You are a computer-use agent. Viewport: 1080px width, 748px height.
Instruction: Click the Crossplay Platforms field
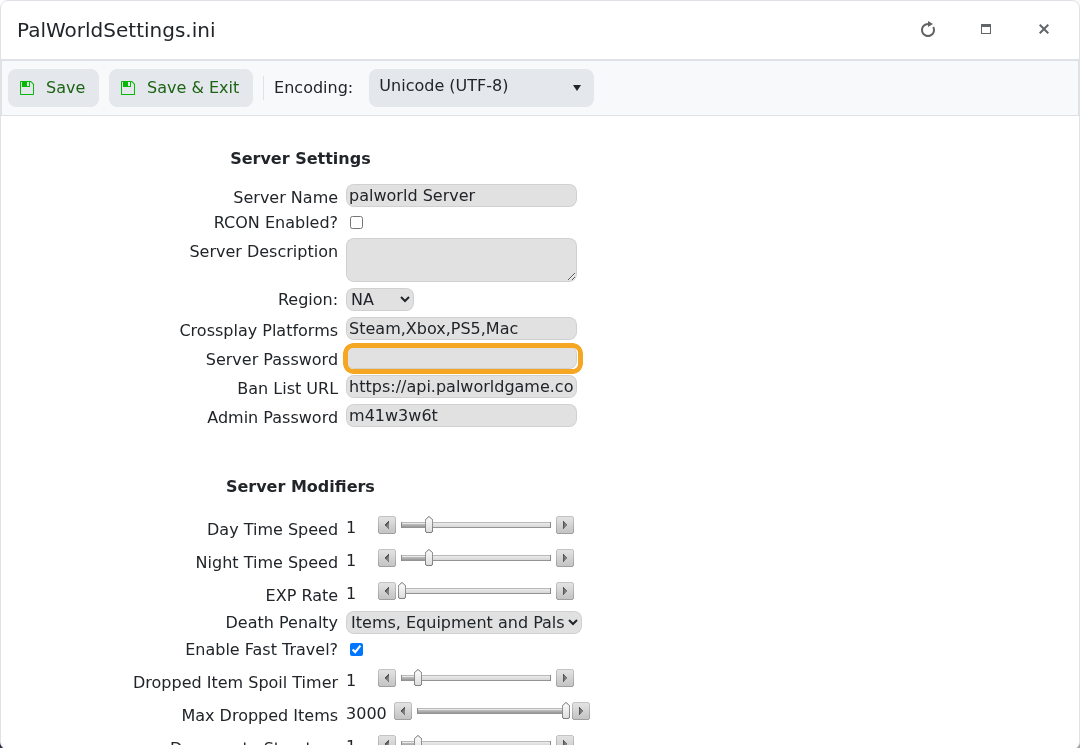tap(461, 329)
